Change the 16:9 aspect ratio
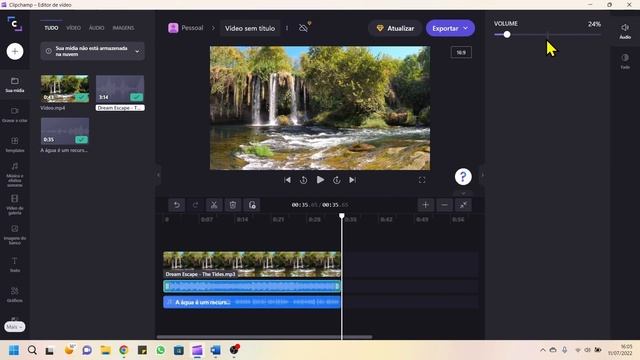 [x=461, y=52]
